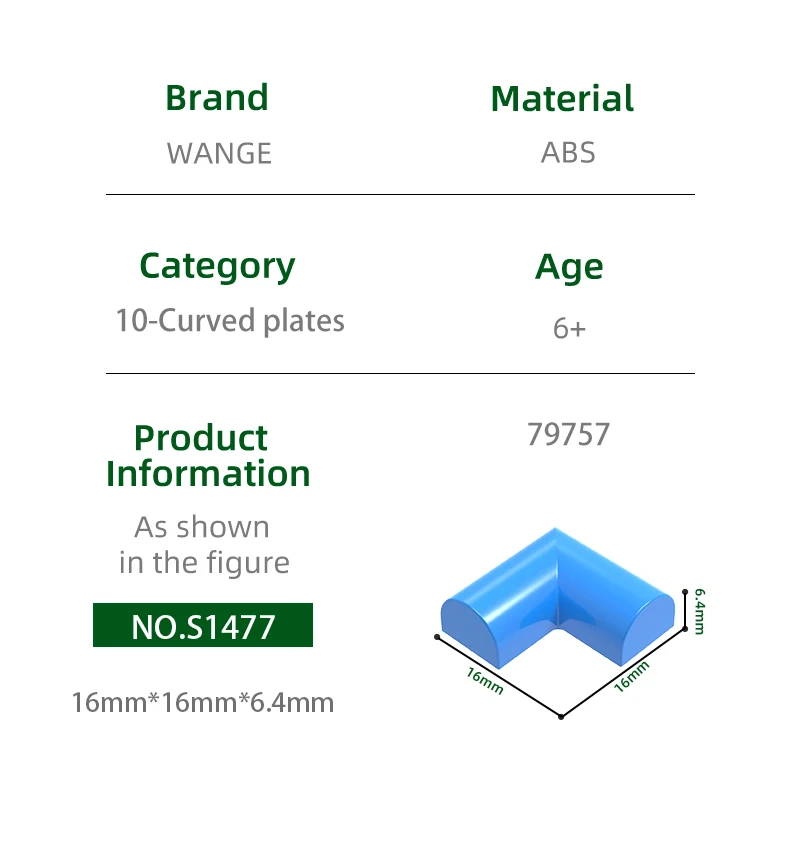Viewport: 800px width, 852px height.
Task: Open the 10-Curved plates category text
Action: point(230,321)
